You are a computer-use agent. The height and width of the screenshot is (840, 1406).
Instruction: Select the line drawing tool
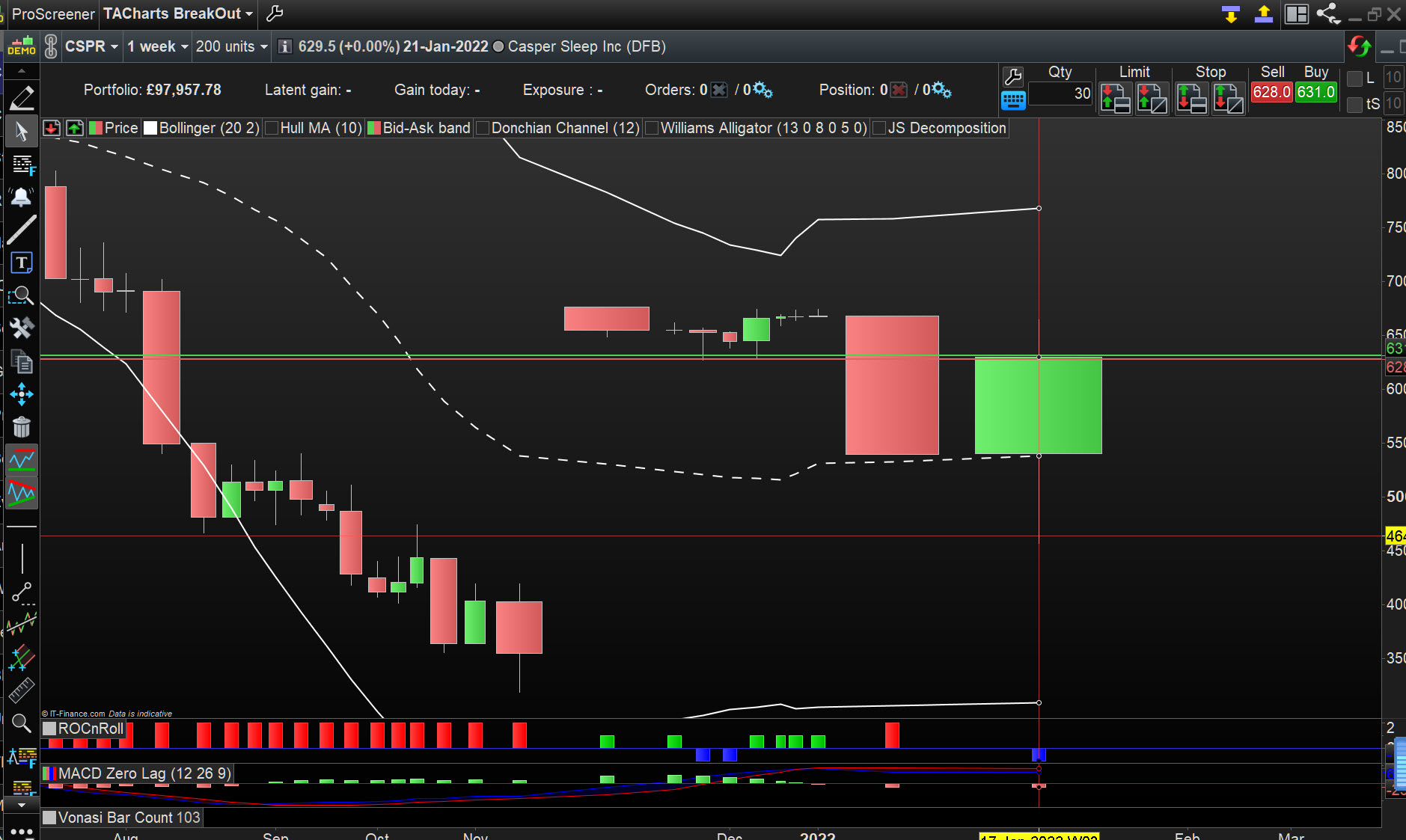click(x=21, y=230)
